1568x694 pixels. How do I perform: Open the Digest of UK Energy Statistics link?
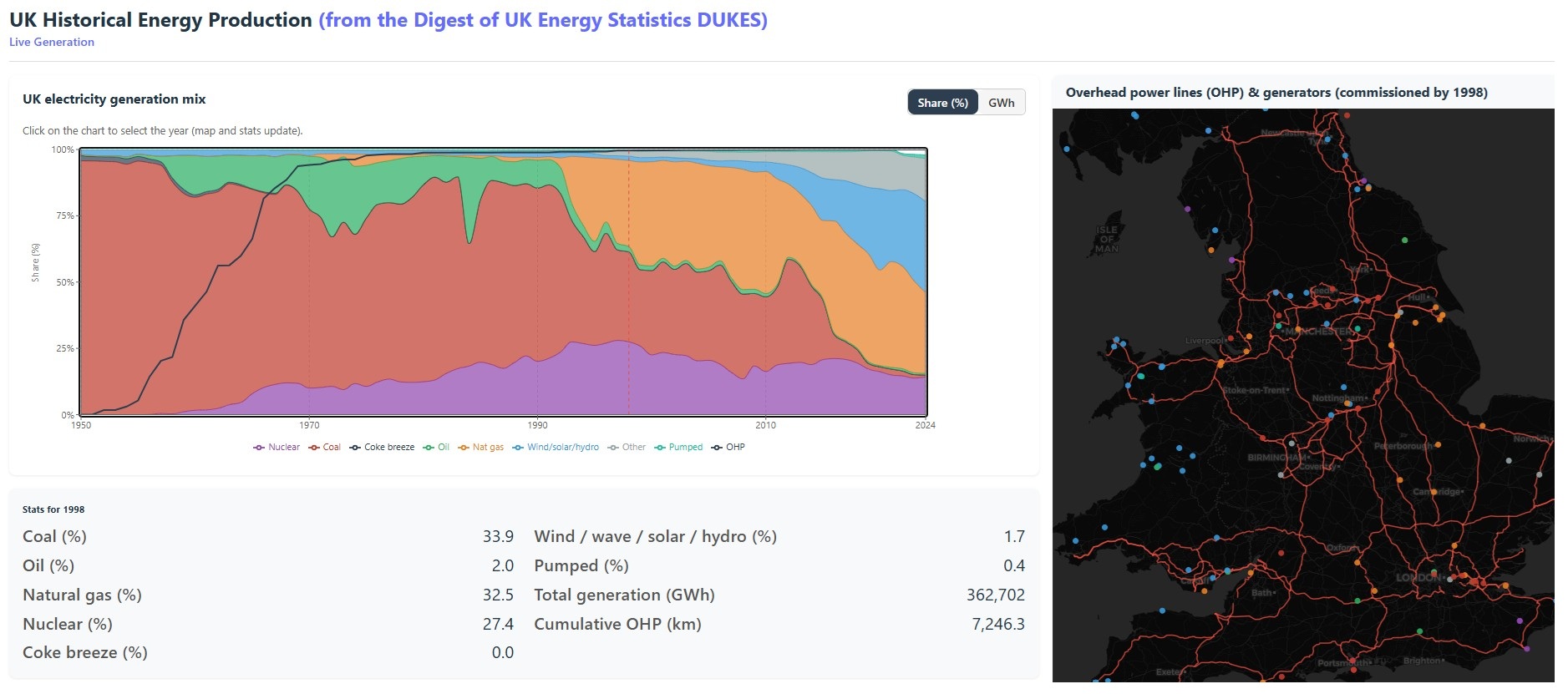(543, 20)
